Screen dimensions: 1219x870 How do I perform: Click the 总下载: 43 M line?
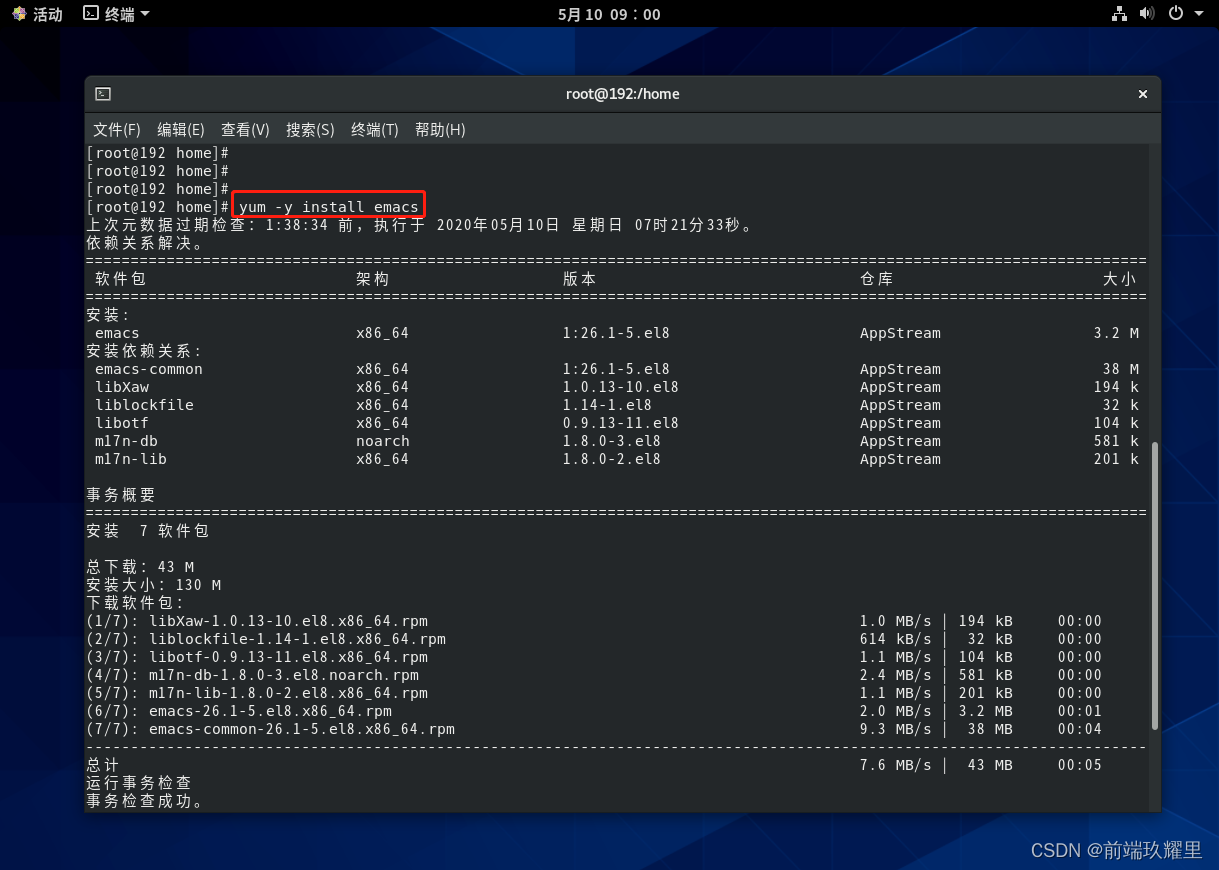[140, 567]
